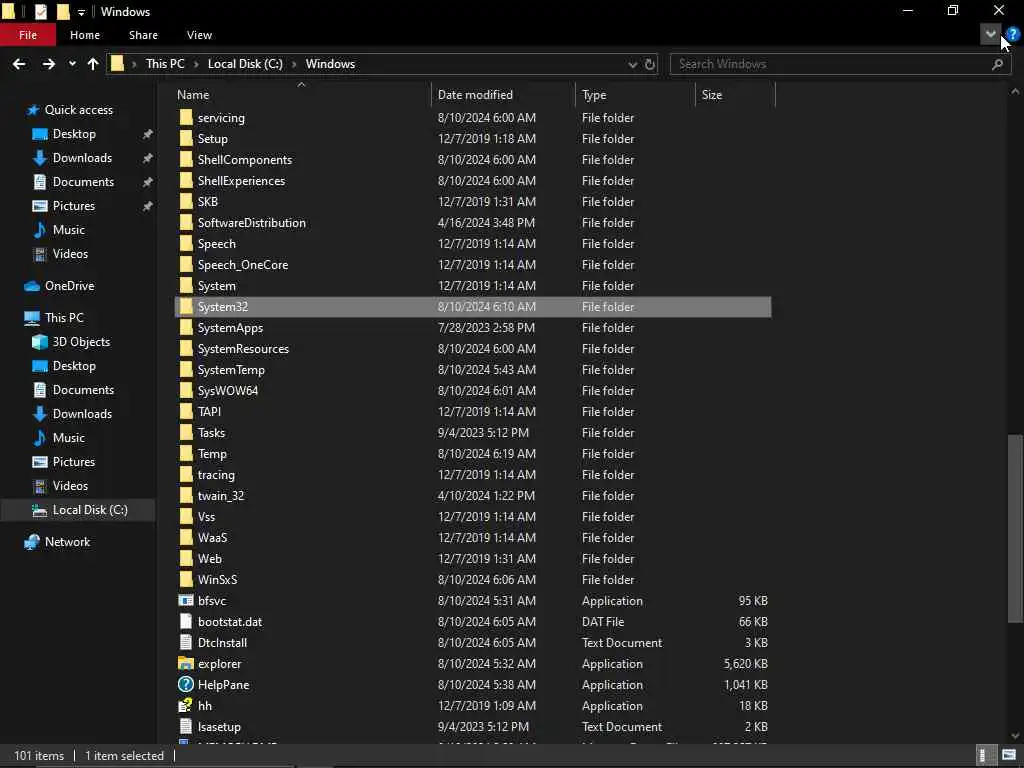1024x768 pixels.
Task: Select Local Disk (C:) in navigation pane
Action: (90, 510)
